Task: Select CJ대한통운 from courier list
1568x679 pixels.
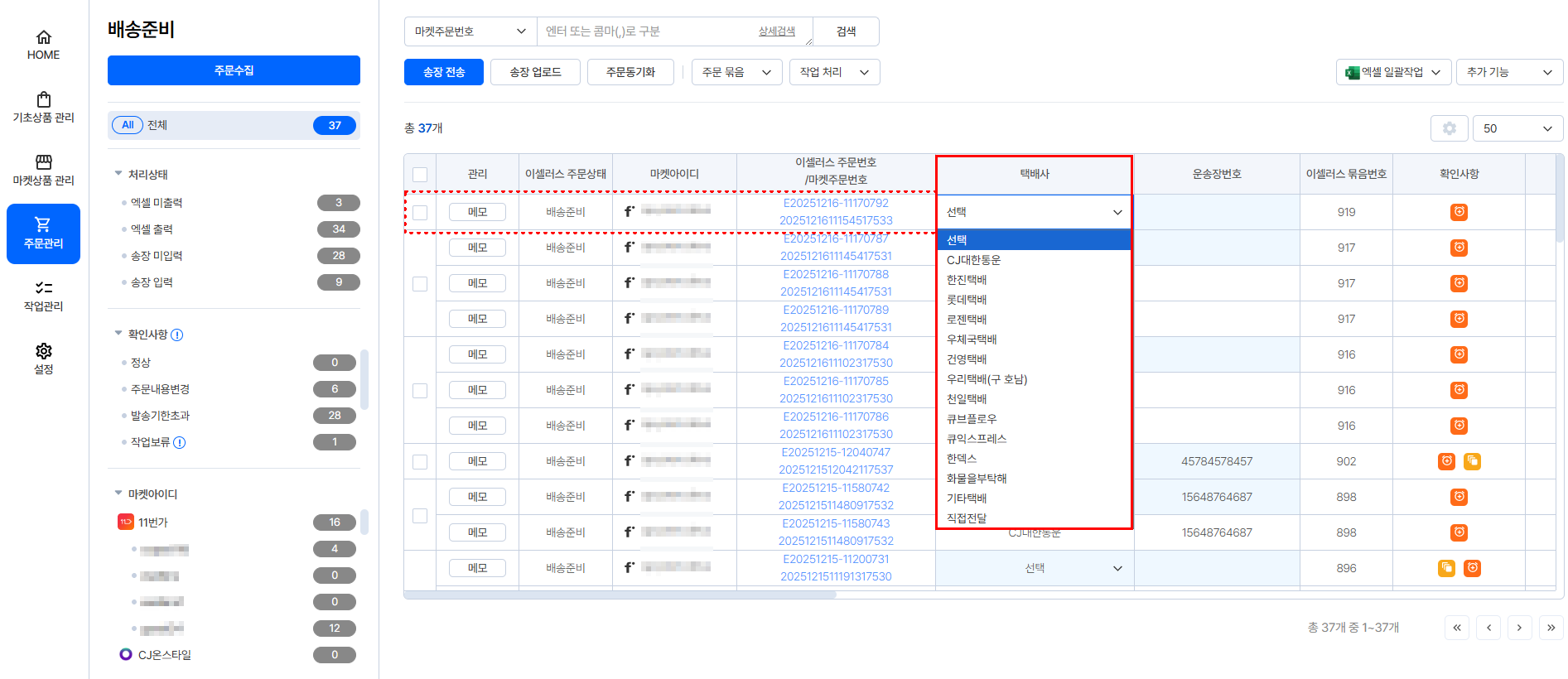Action: (973, 260)
